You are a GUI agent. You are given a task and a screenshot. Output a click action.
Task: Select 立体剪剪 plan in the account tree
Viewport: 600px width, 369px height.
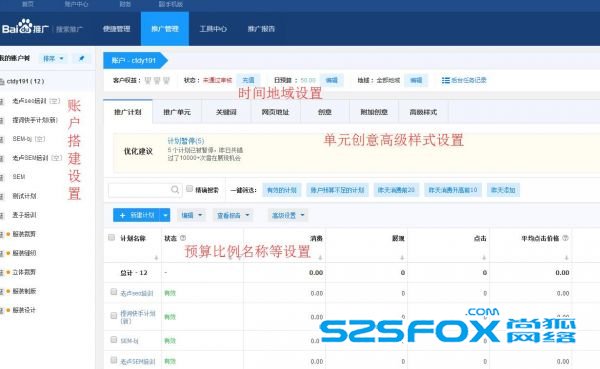point(24,272)
